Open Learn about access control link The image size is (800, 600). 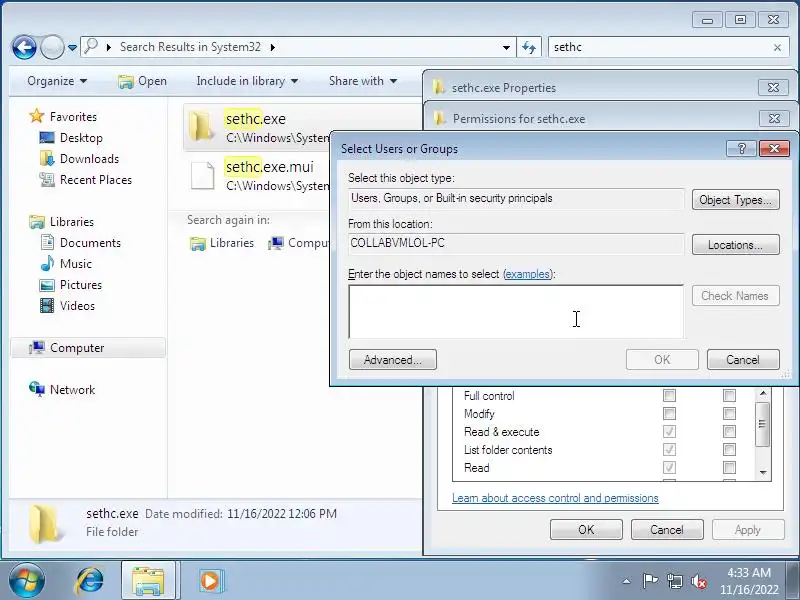pos(555,498)
